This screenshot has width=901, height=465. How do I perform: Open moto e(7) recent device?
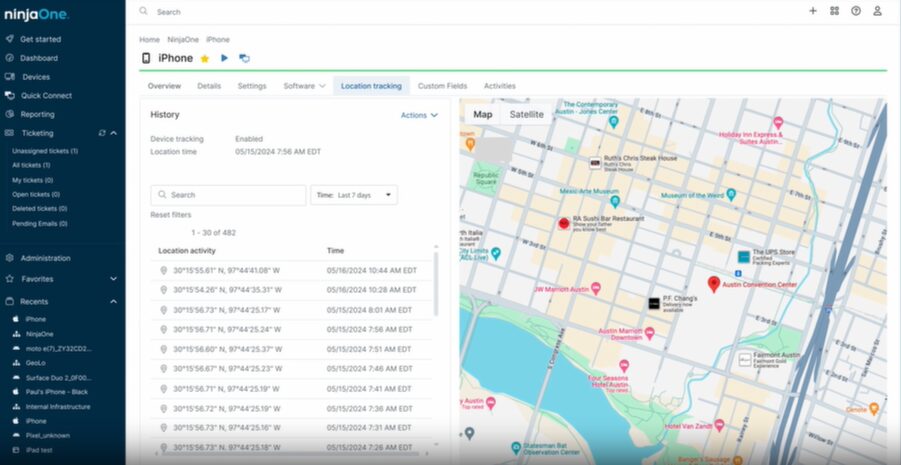pos(58,348)
